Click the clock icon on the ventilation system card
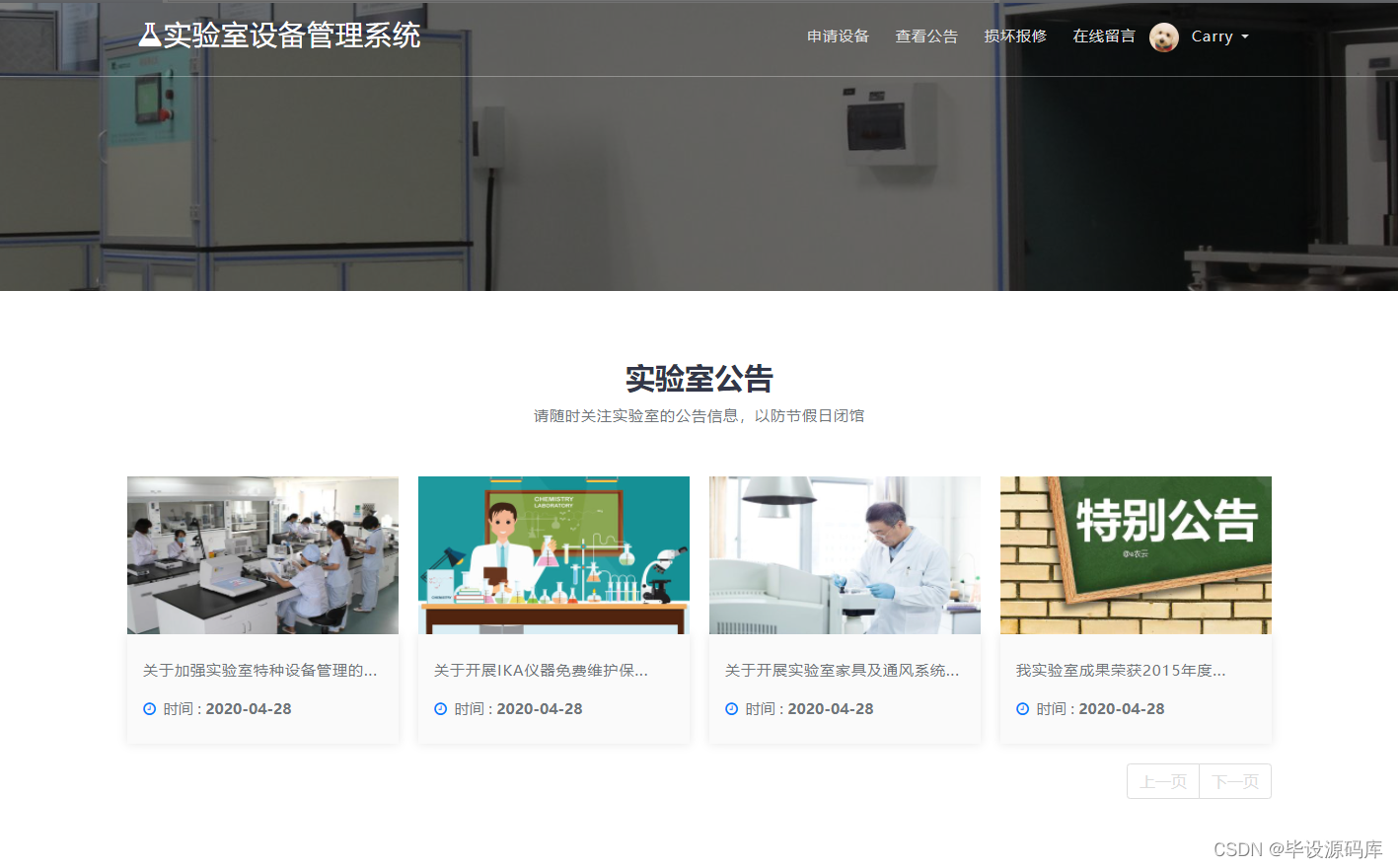The image size is (1398, 868). click(x=731, y=708)
